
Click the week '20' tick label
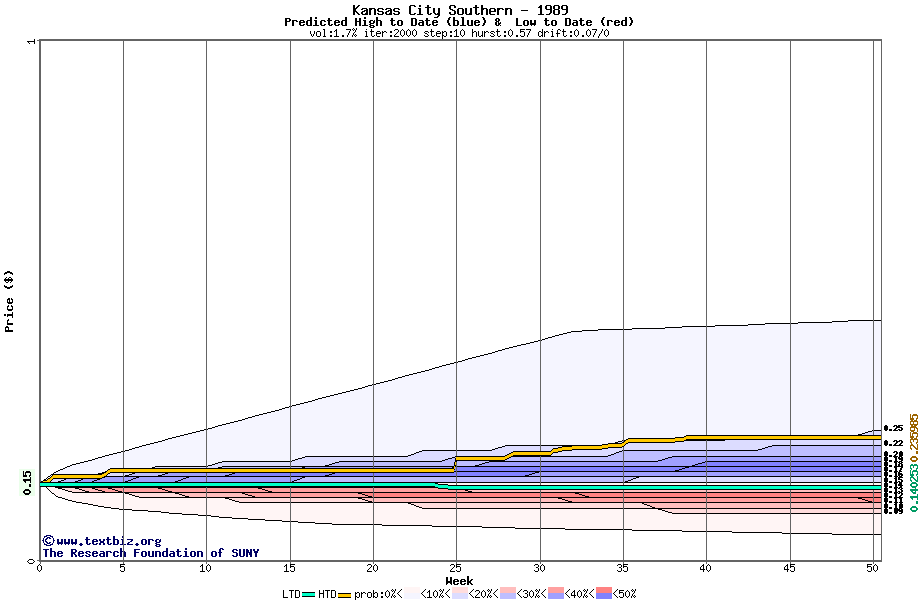coord(373,568)
